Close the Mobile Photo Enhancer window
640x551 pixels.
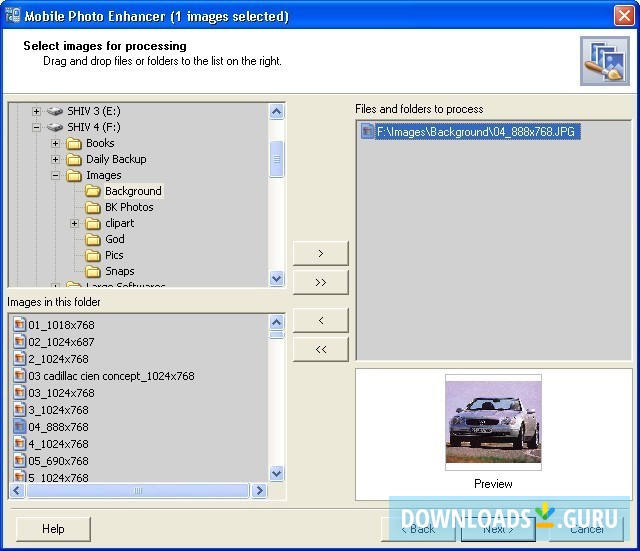[624, 16]
